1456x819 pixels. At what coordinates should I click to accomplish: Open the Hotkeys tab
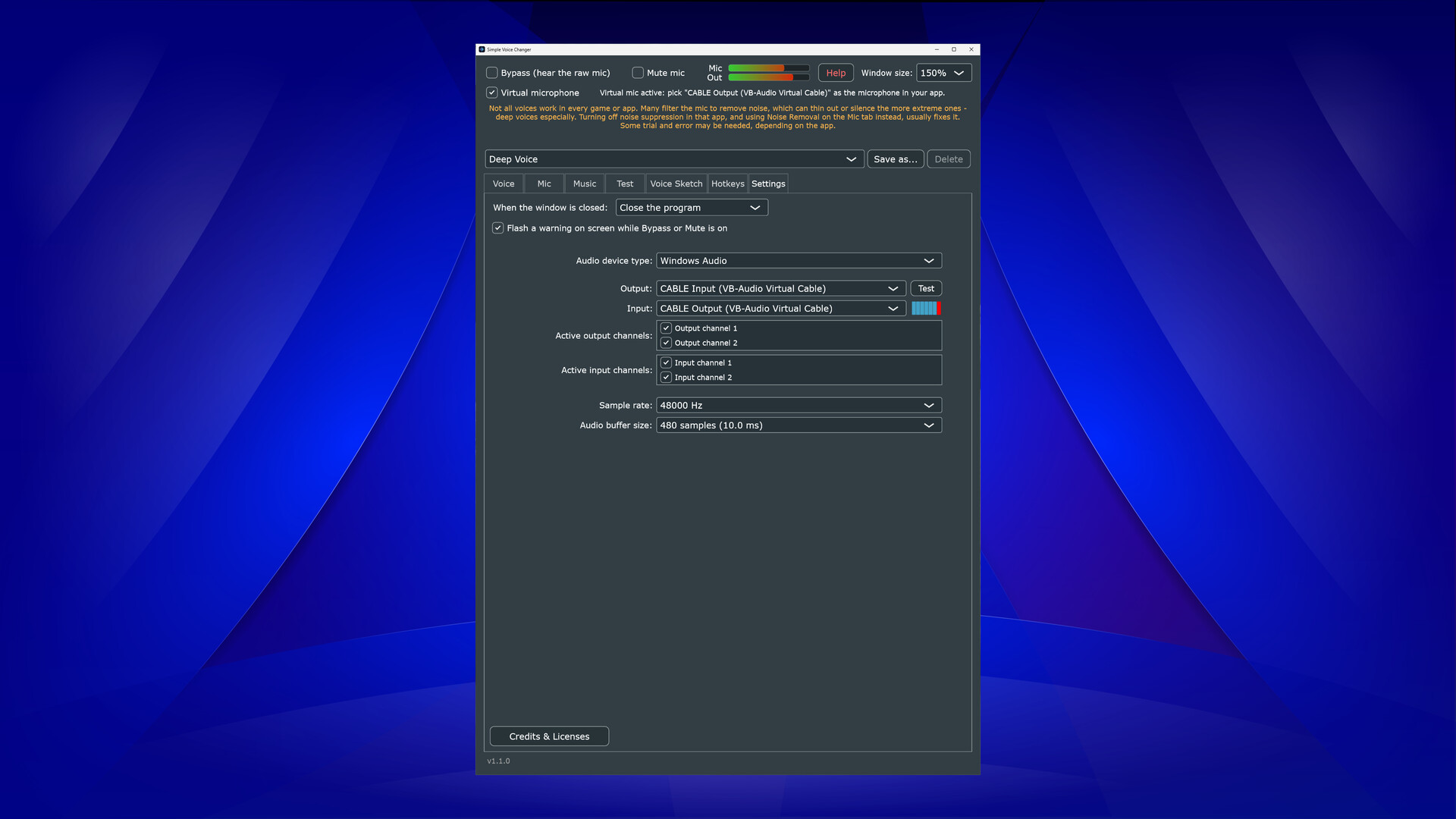728,184
